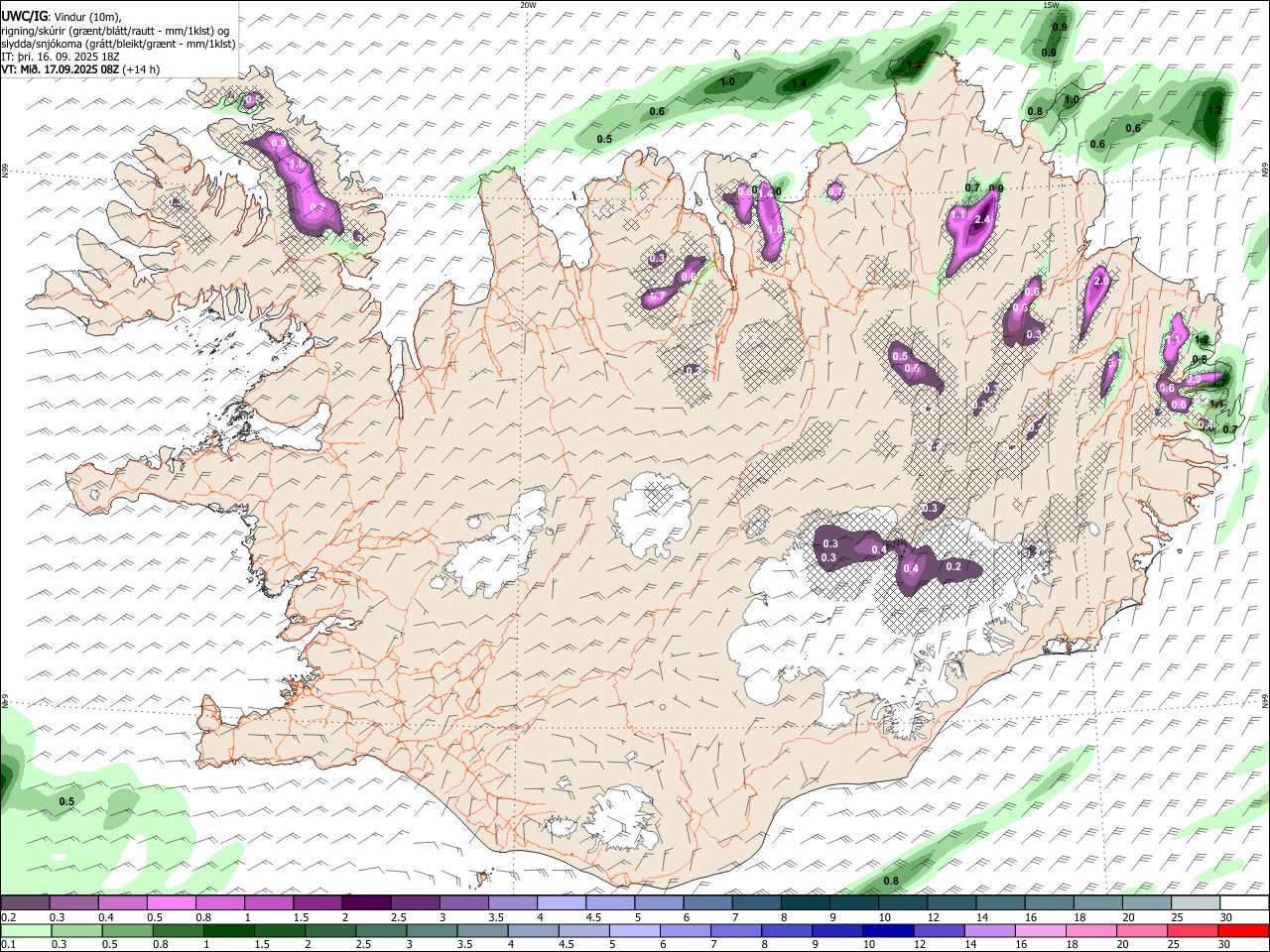Pick the dark blue 10 swatch in lower legend

pos(887,931)
